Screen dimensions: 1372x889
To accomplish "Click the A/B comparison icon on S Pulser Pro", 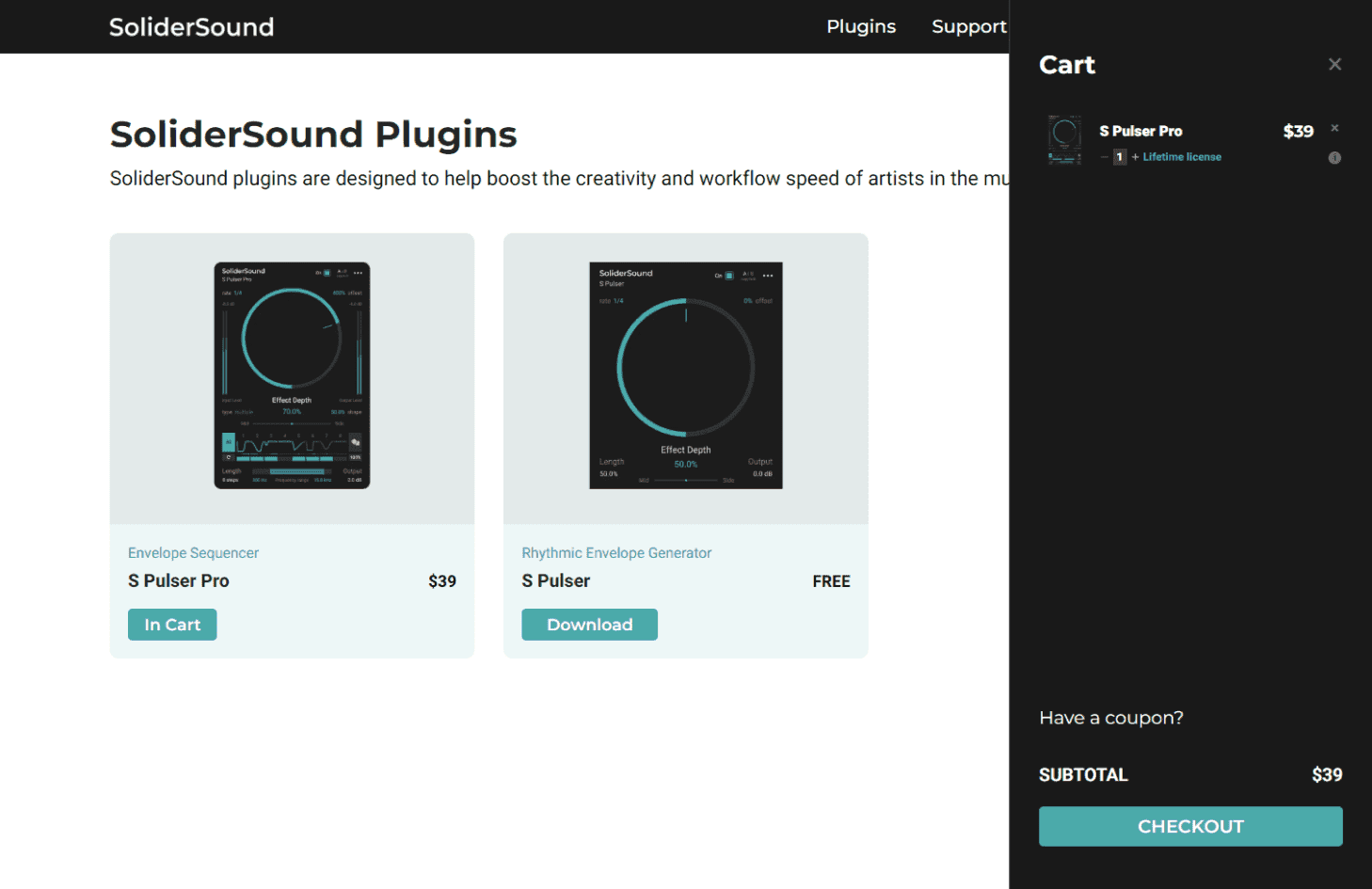I will (343, 272).
